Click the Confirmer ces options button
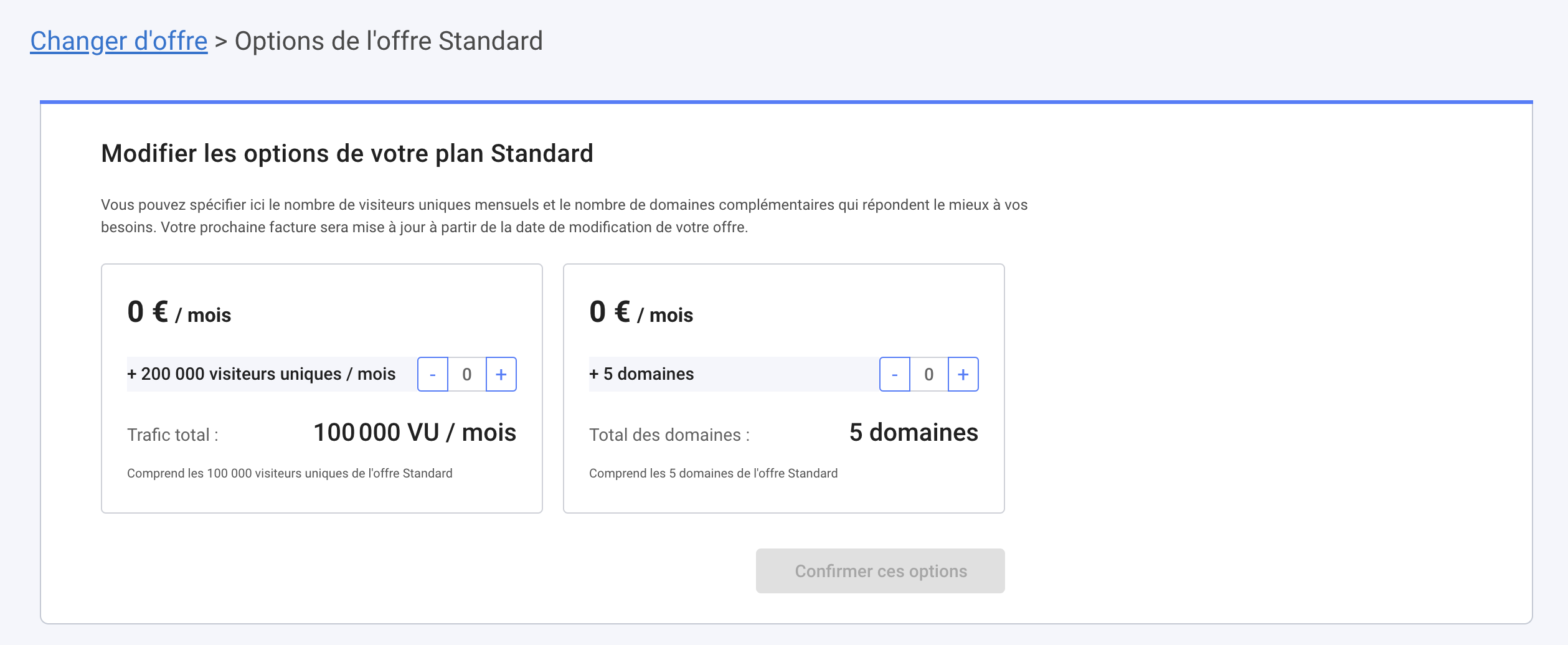 click(x=879, y=570)
